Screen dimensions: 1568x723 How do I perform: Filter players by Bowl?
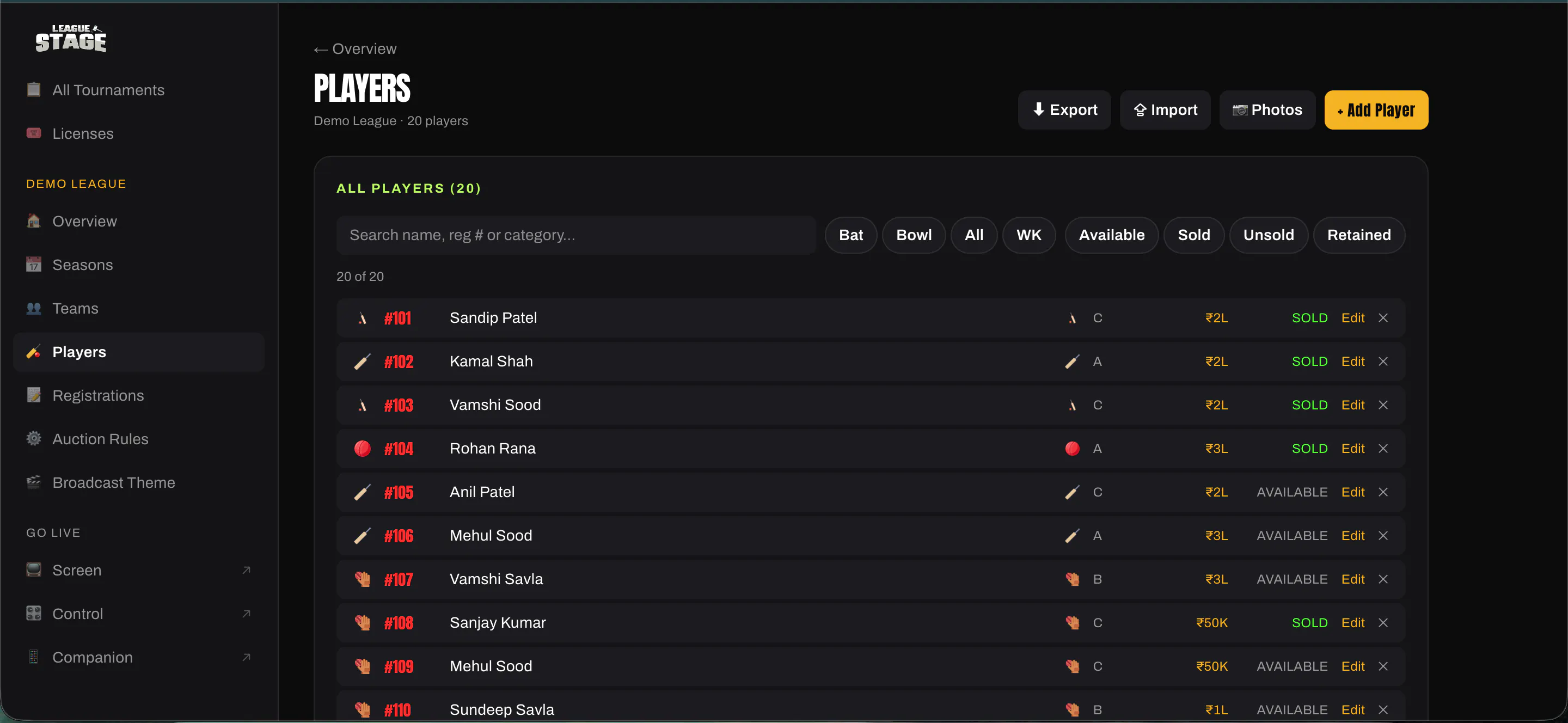[913, 235]
